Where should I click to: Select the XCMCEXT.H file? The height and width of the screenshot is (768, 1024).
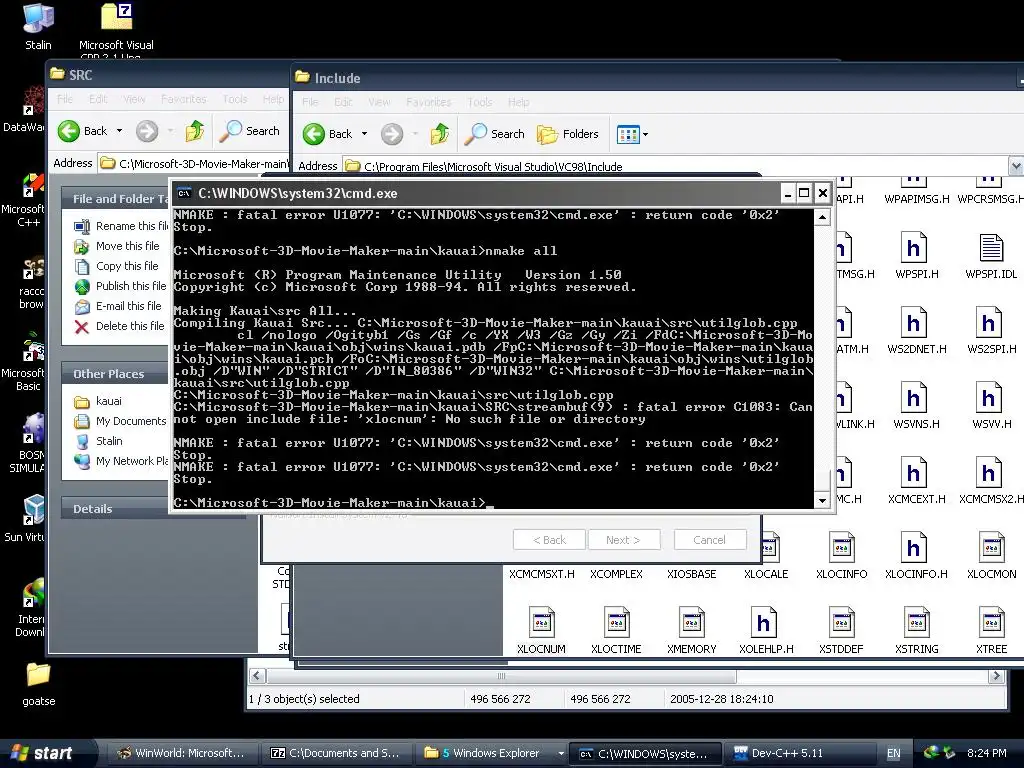(916, 481)
